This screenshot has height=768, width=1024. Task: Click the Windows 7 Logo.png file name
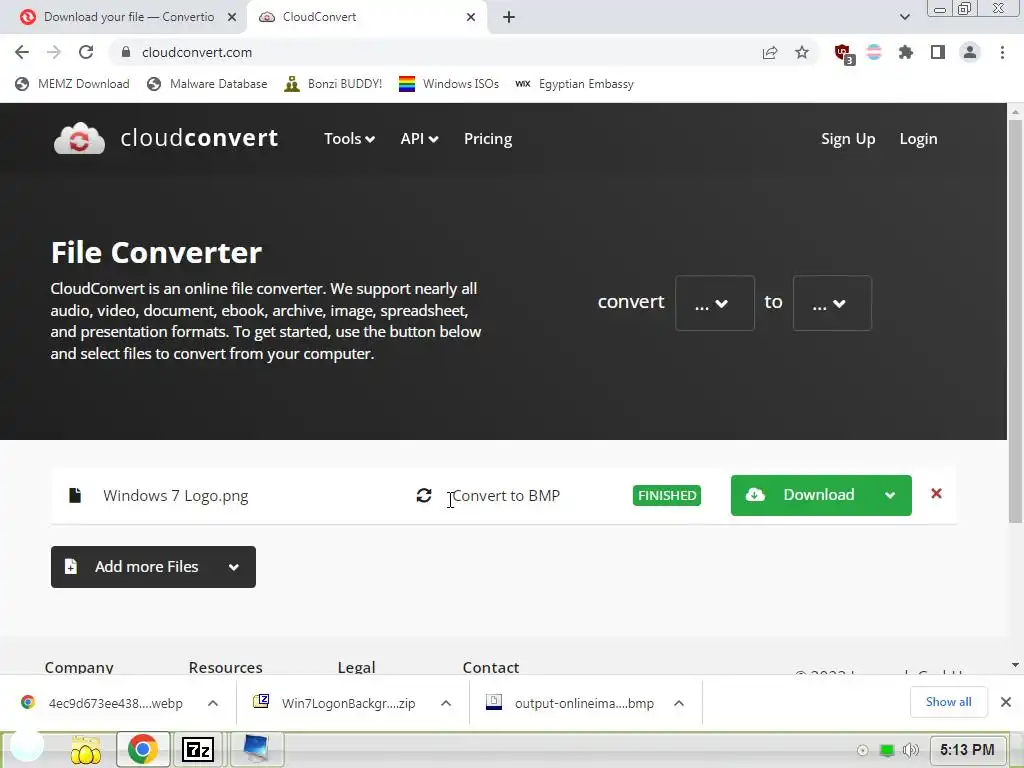[176, 496]
